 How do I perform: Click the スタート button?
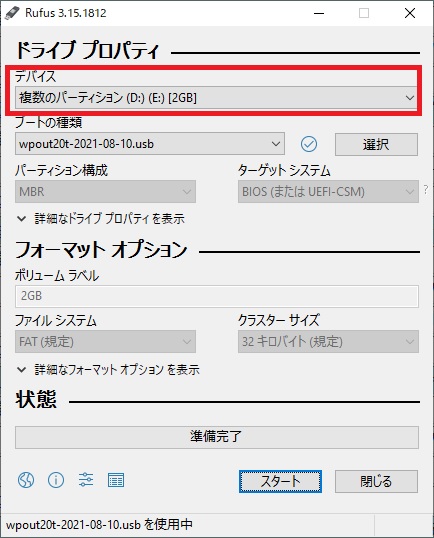(280, 481)
